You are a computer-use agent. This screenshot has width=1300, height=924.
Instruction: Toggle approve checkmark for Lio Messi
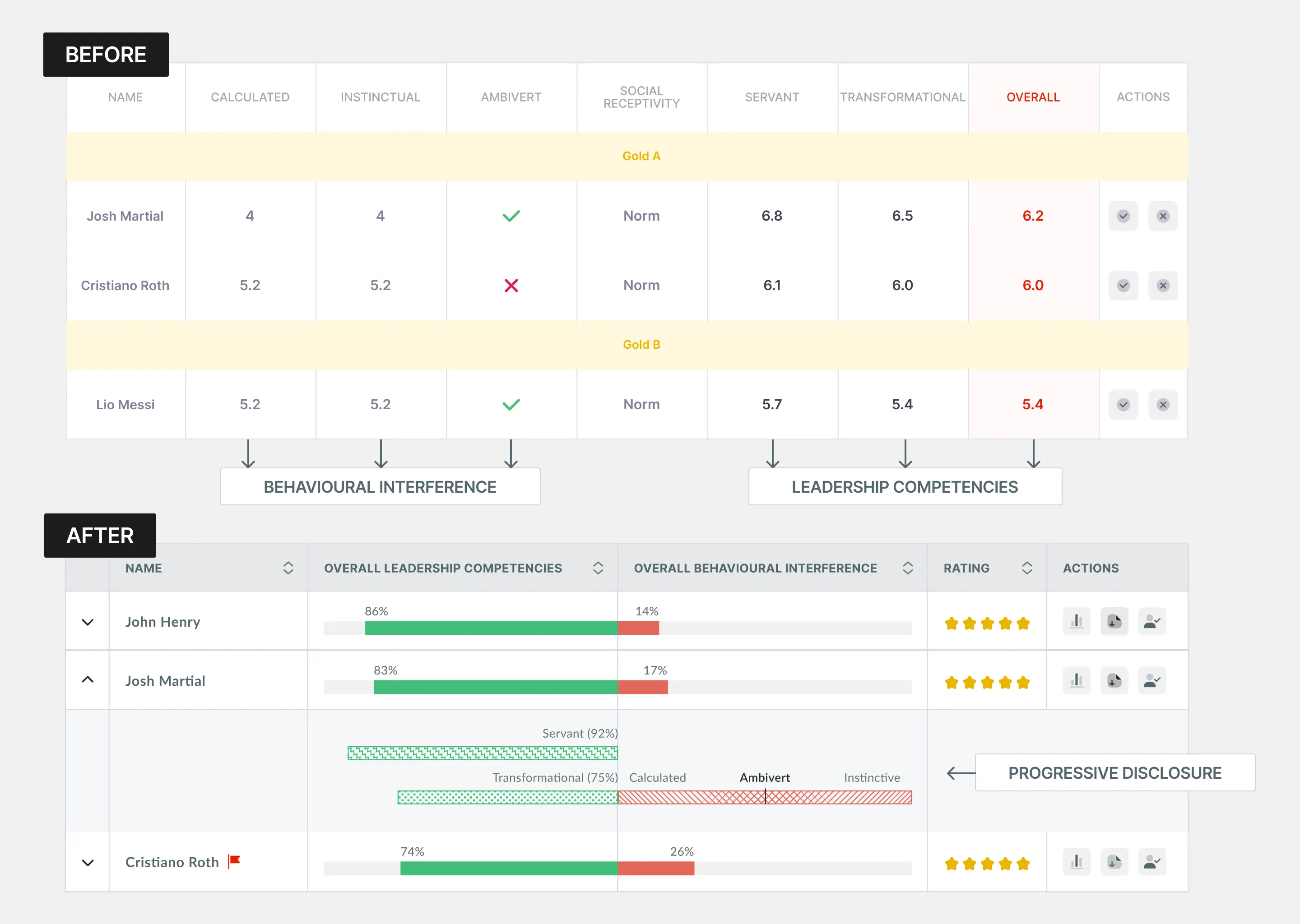[x=1123, y=405]
